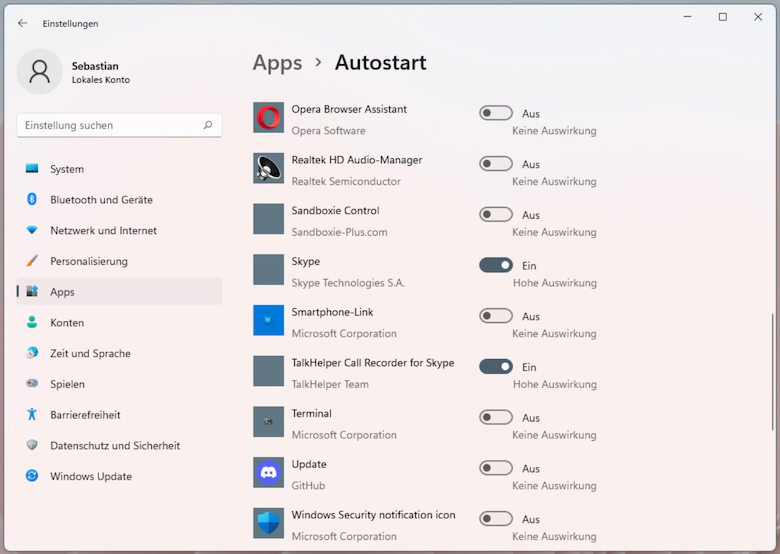The image size is (780, 554).
Task: Click the Windows Security shield icon
Action: click(268, 523)
